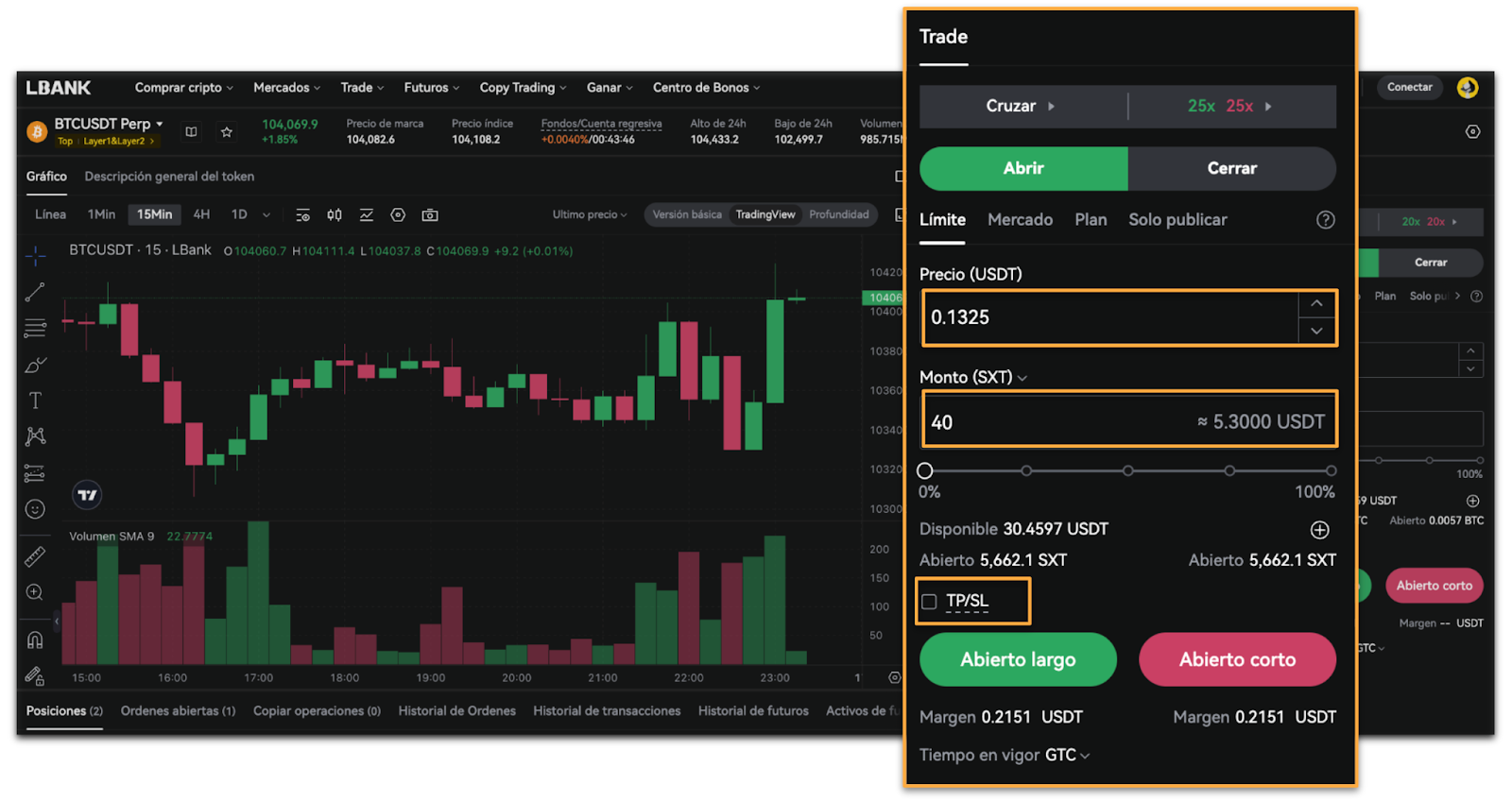1512x801 pixels.
Task: Open the Copy Trading dropdown
Action: [523, 88]
